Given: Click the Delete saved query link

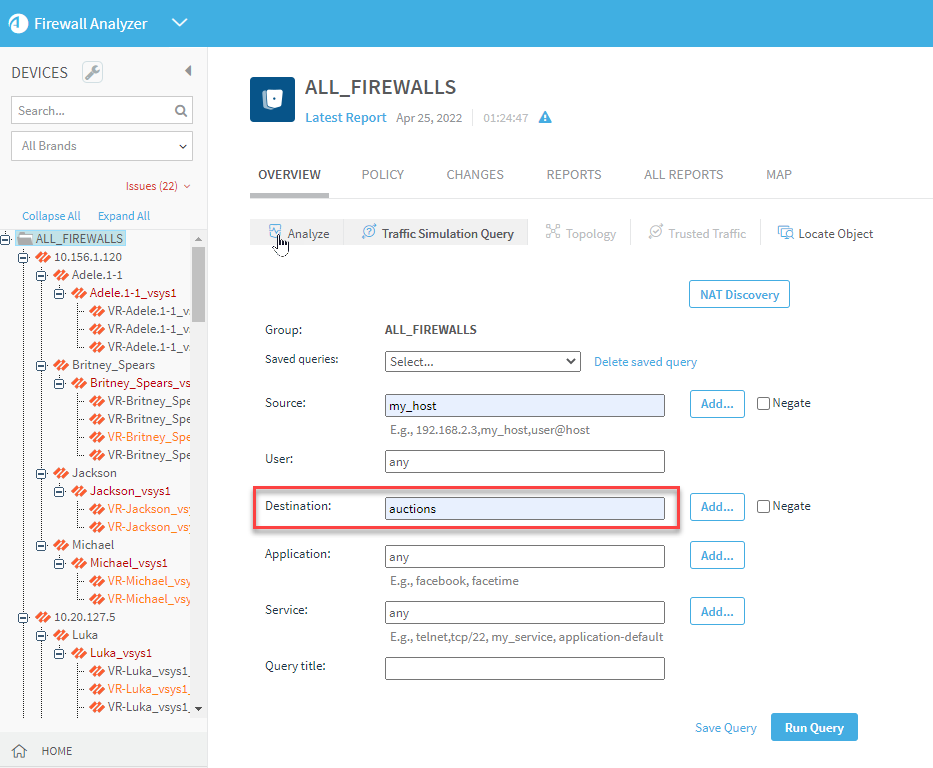Looking at the screenshot, I should pos(645,362).
